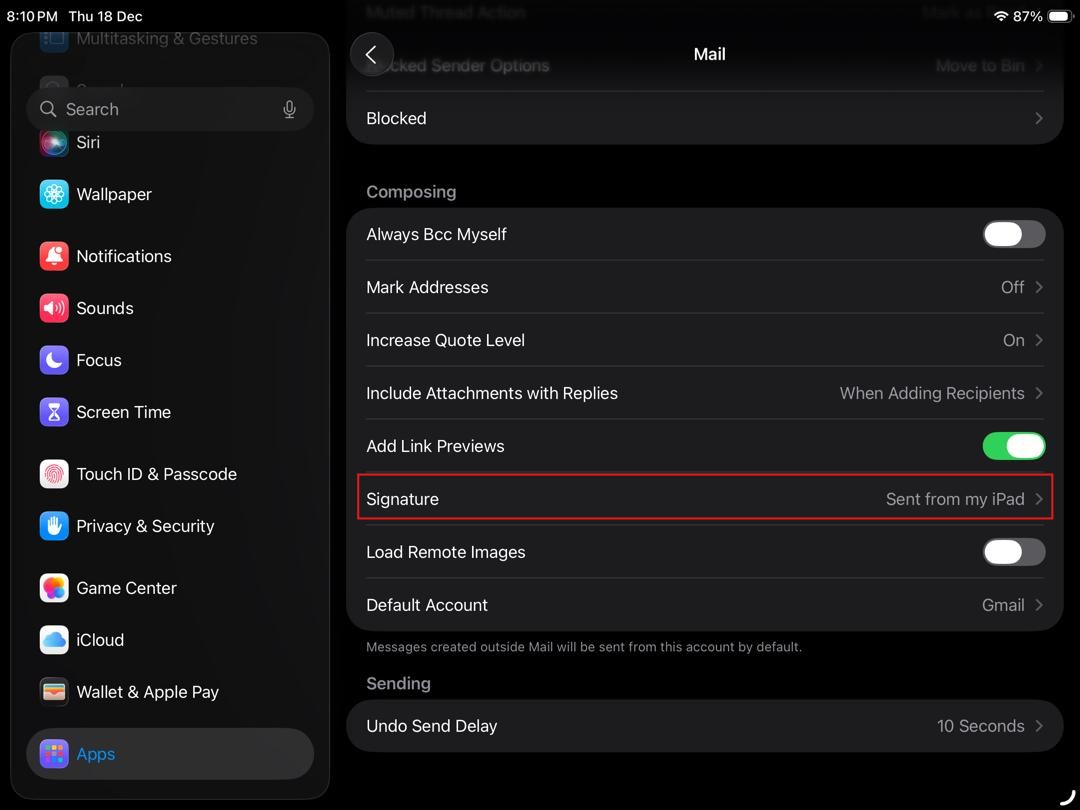Open Sounds via the speaker icon
Image resolution: width=1080 pixels, height=810 pixels.
coord(54,308)
